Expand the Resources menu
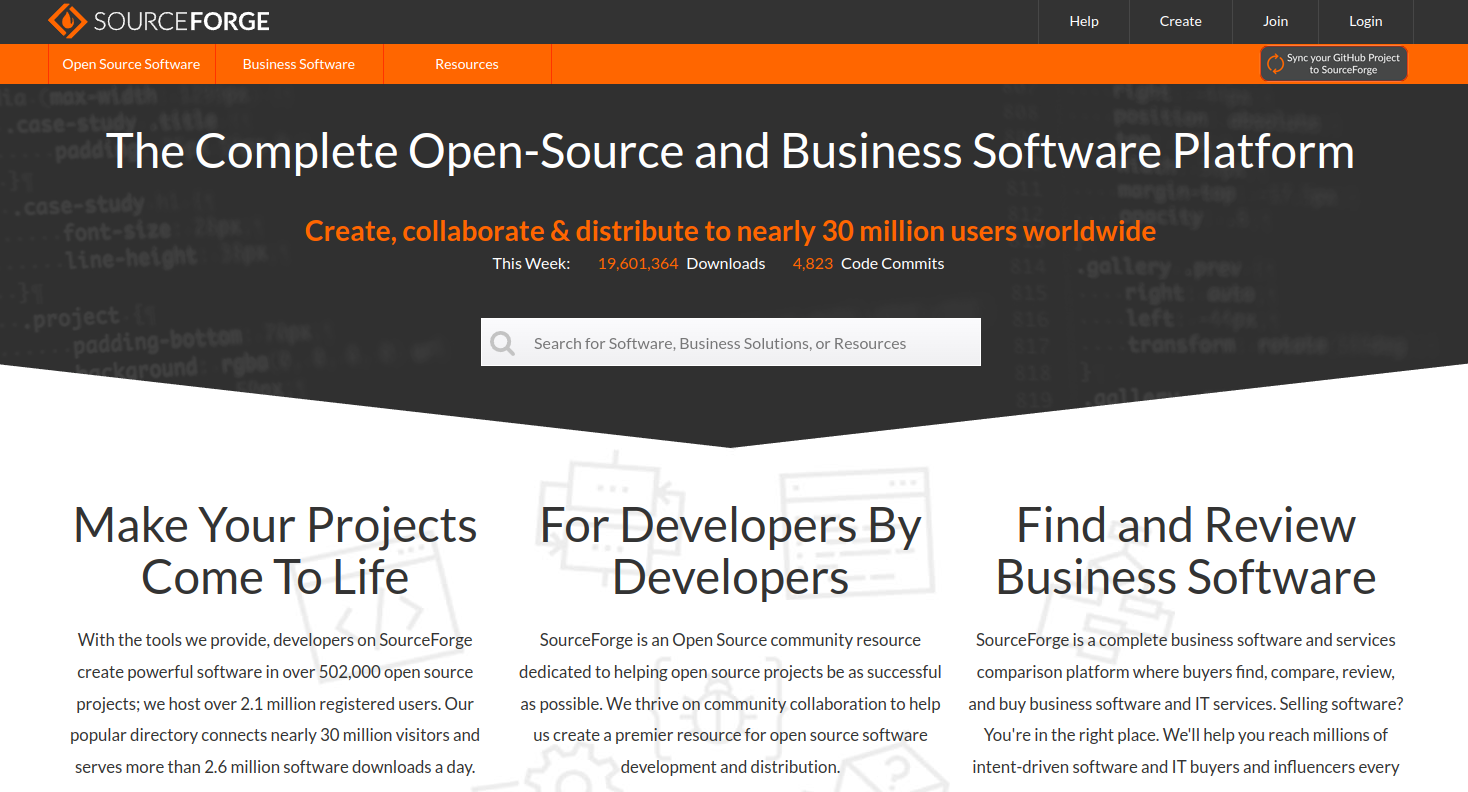 click(x=466, y=64)
